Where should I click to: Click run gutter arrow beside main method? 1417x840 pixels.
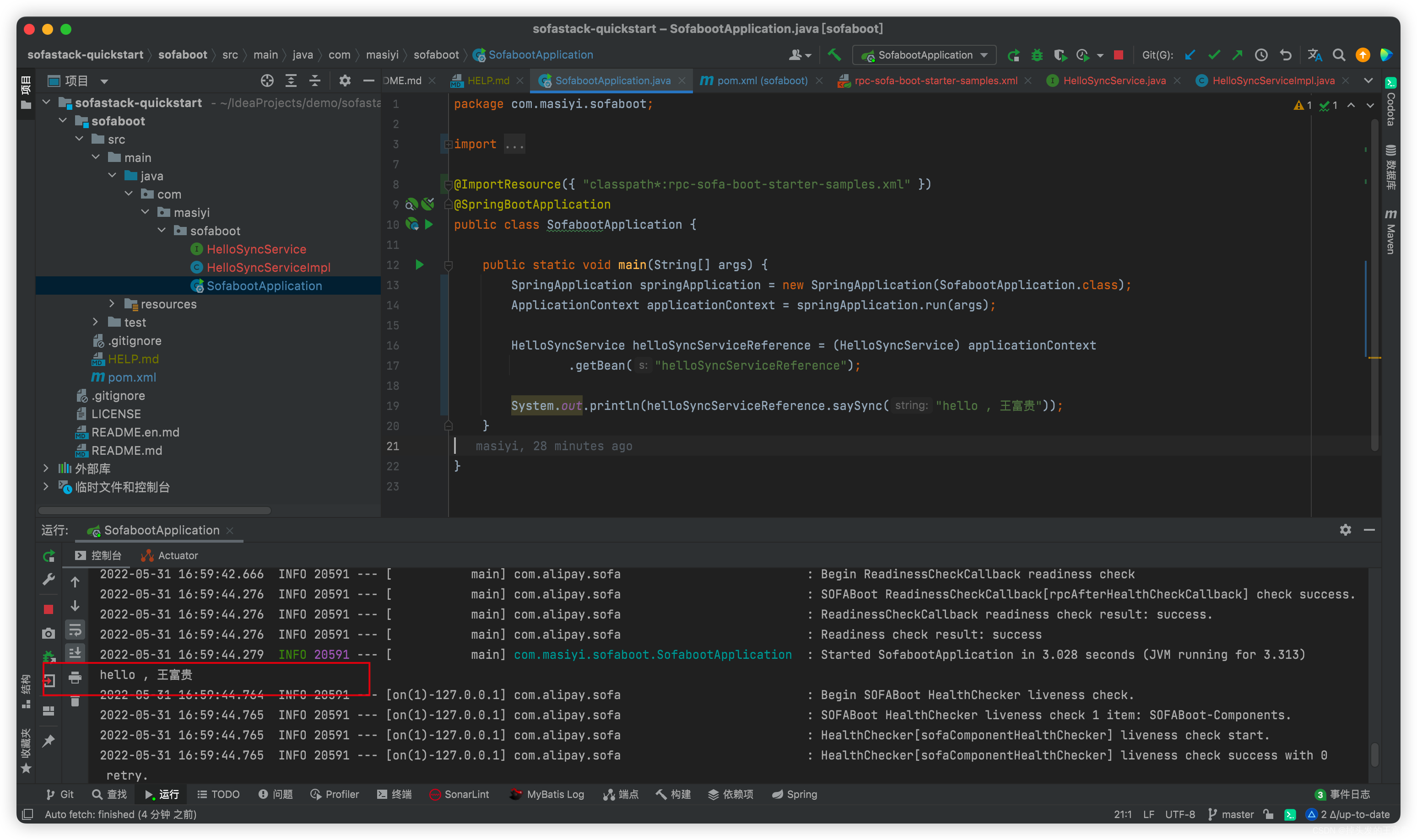point(420,264)
